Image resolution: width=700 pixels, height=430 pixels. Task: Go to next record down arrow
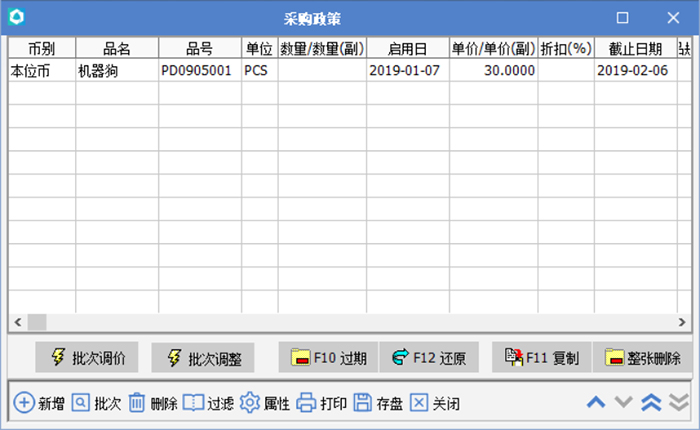(x=624, y=402)
